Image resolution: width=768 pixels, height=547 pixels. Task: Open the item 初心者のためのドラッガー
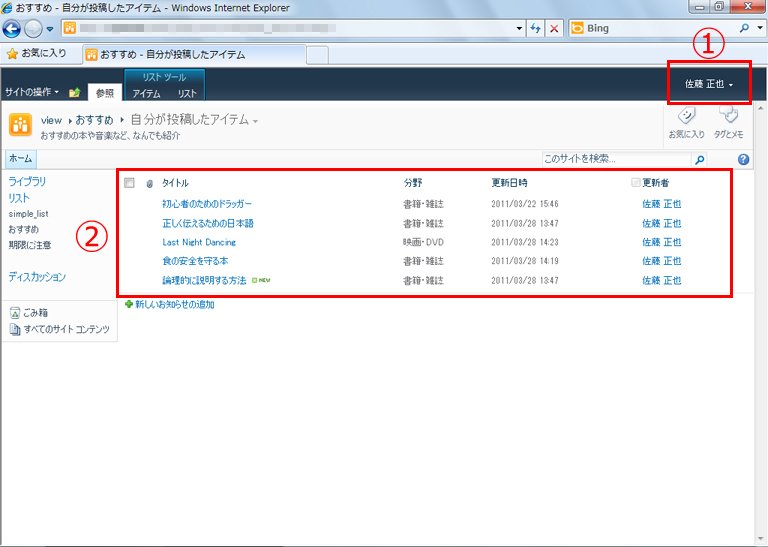coord(207,204)
